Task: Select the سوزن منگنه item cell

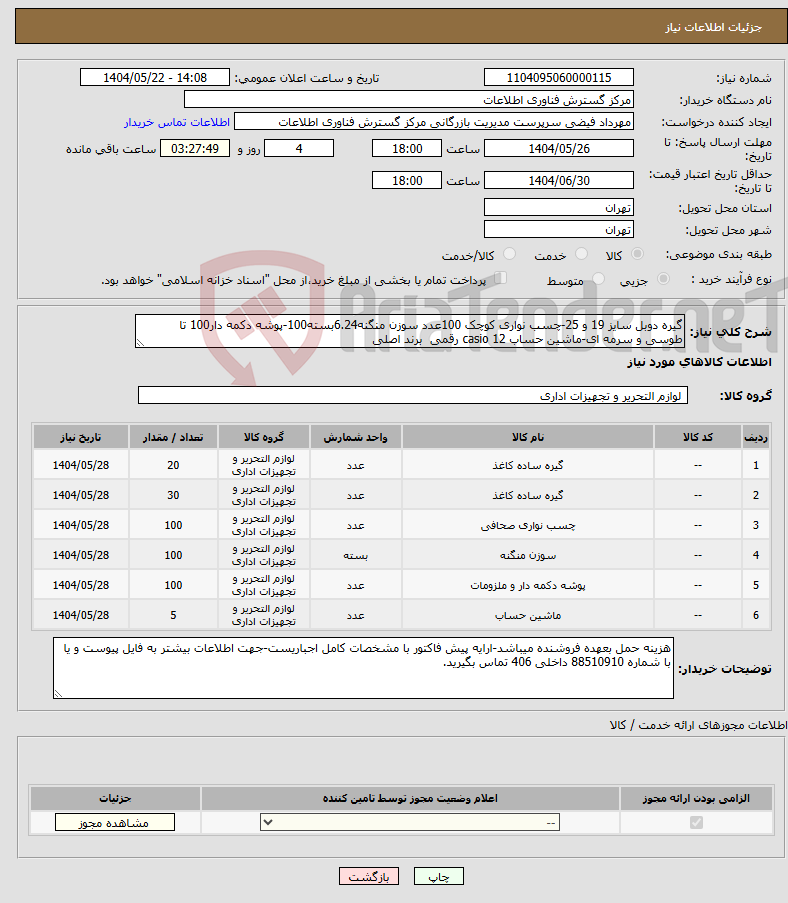Action: (528, 555)
